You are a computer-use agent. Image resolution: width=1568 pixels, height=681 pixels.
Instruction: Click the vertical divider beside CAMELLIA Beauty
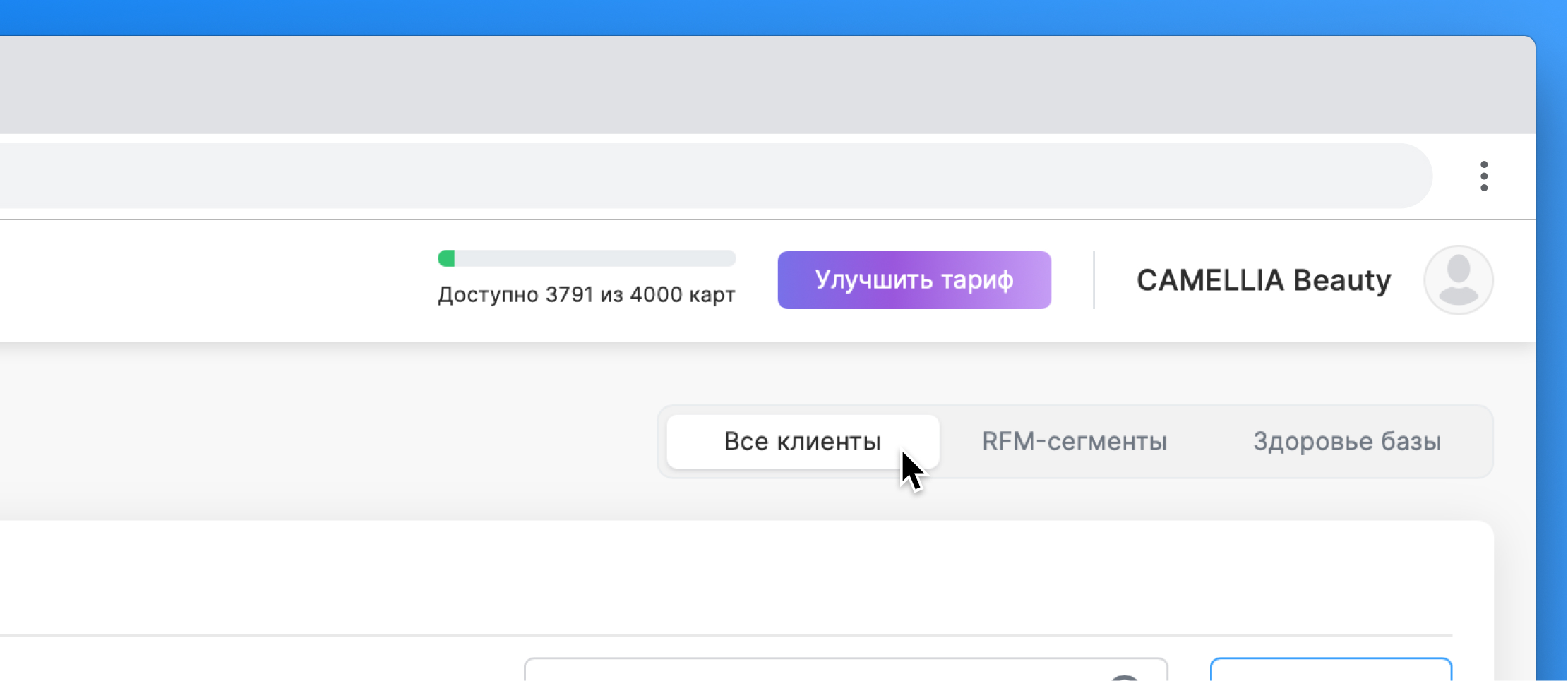[x=1094, y=280]
